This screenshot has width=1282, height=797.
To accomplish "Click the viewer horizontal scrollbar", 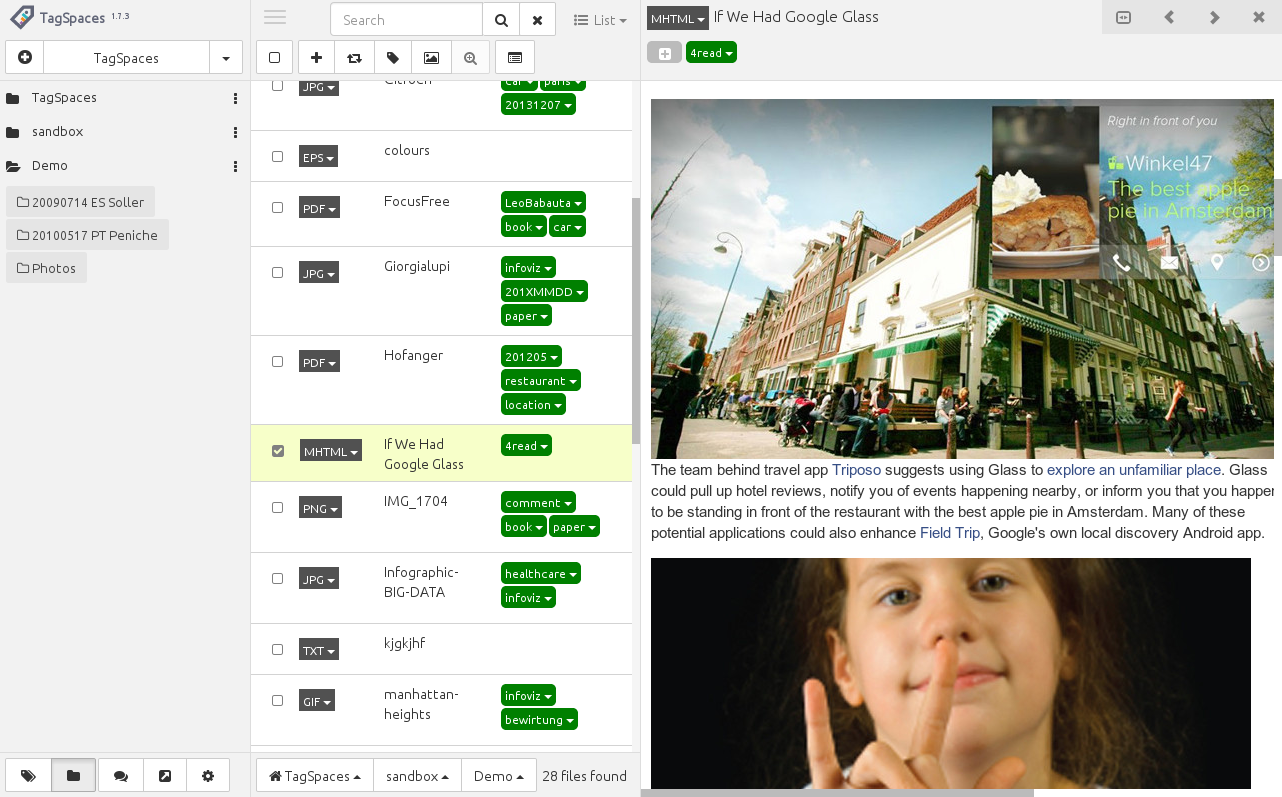I will [837, 793].
